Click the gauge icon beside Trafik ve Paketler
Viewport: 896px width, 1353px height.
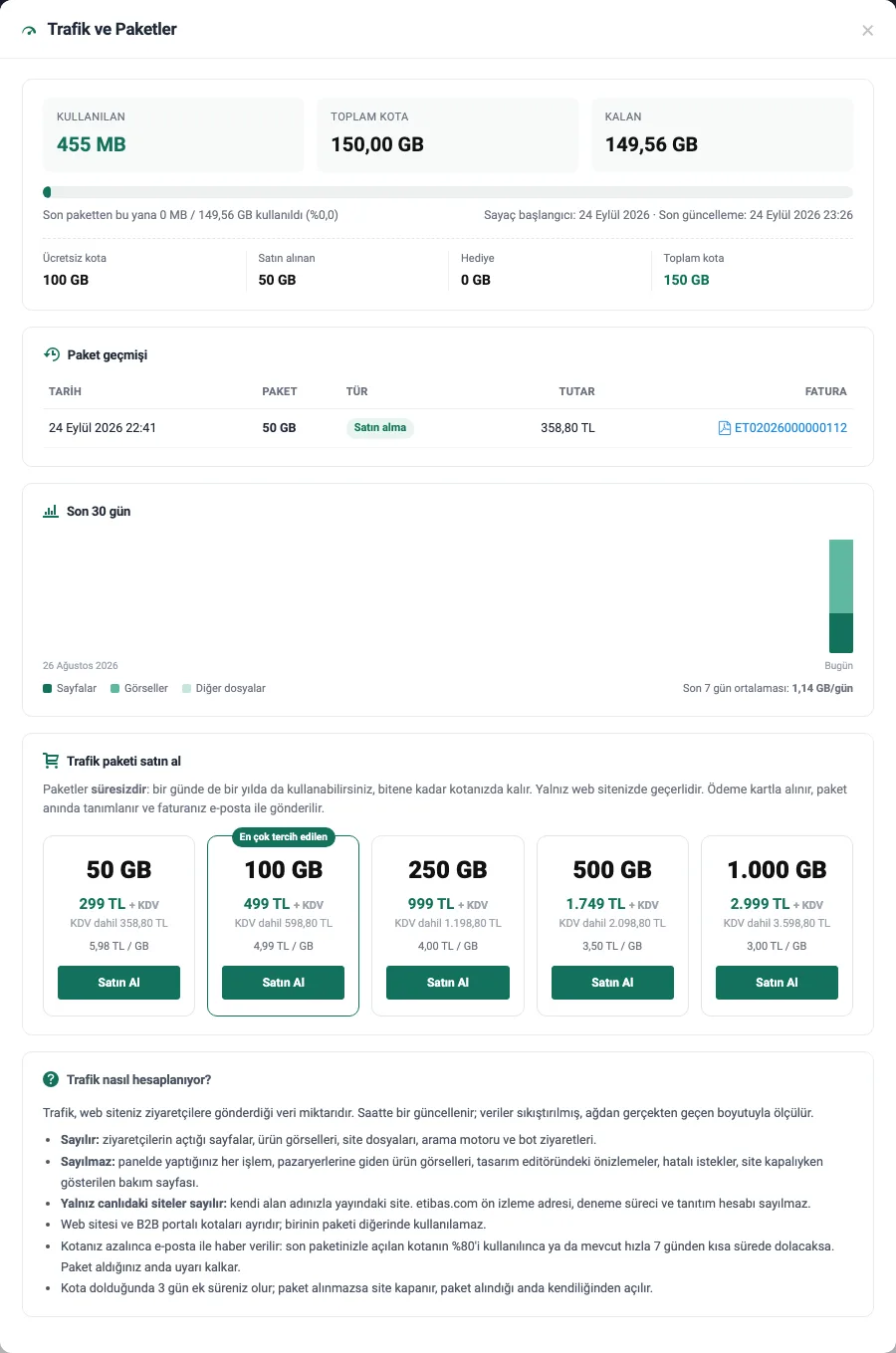(29, 31)
